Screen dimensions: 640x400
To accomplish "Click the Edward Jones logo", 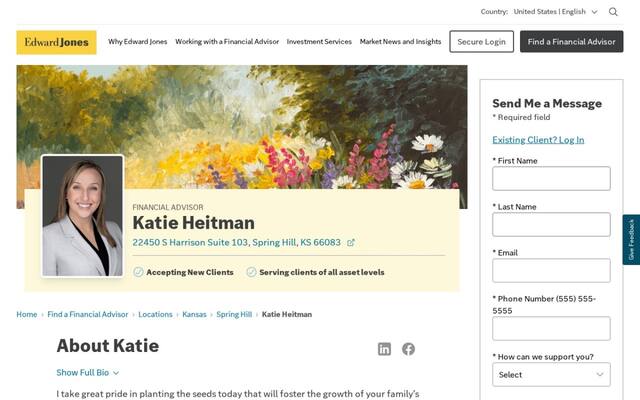I will pos(56,42).
